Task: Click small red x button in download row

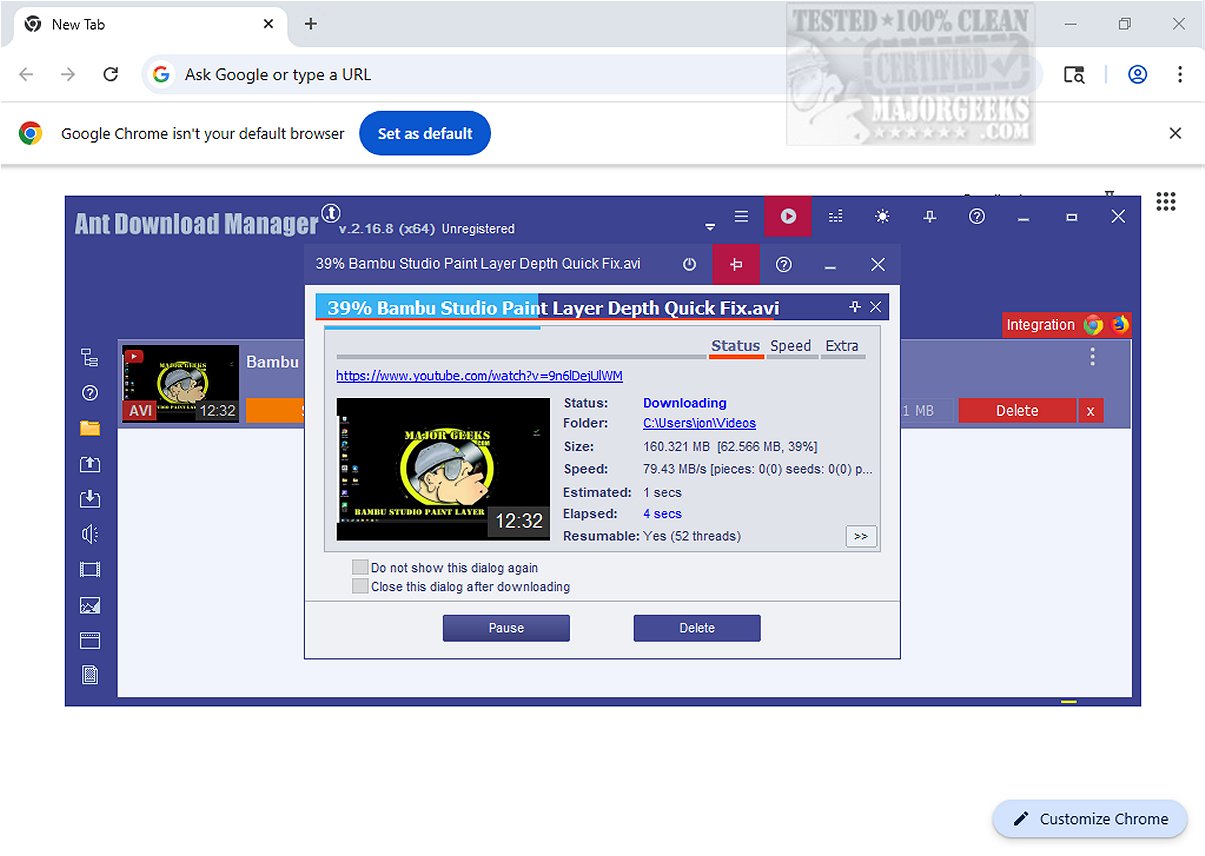Action: coord(1091,411)
